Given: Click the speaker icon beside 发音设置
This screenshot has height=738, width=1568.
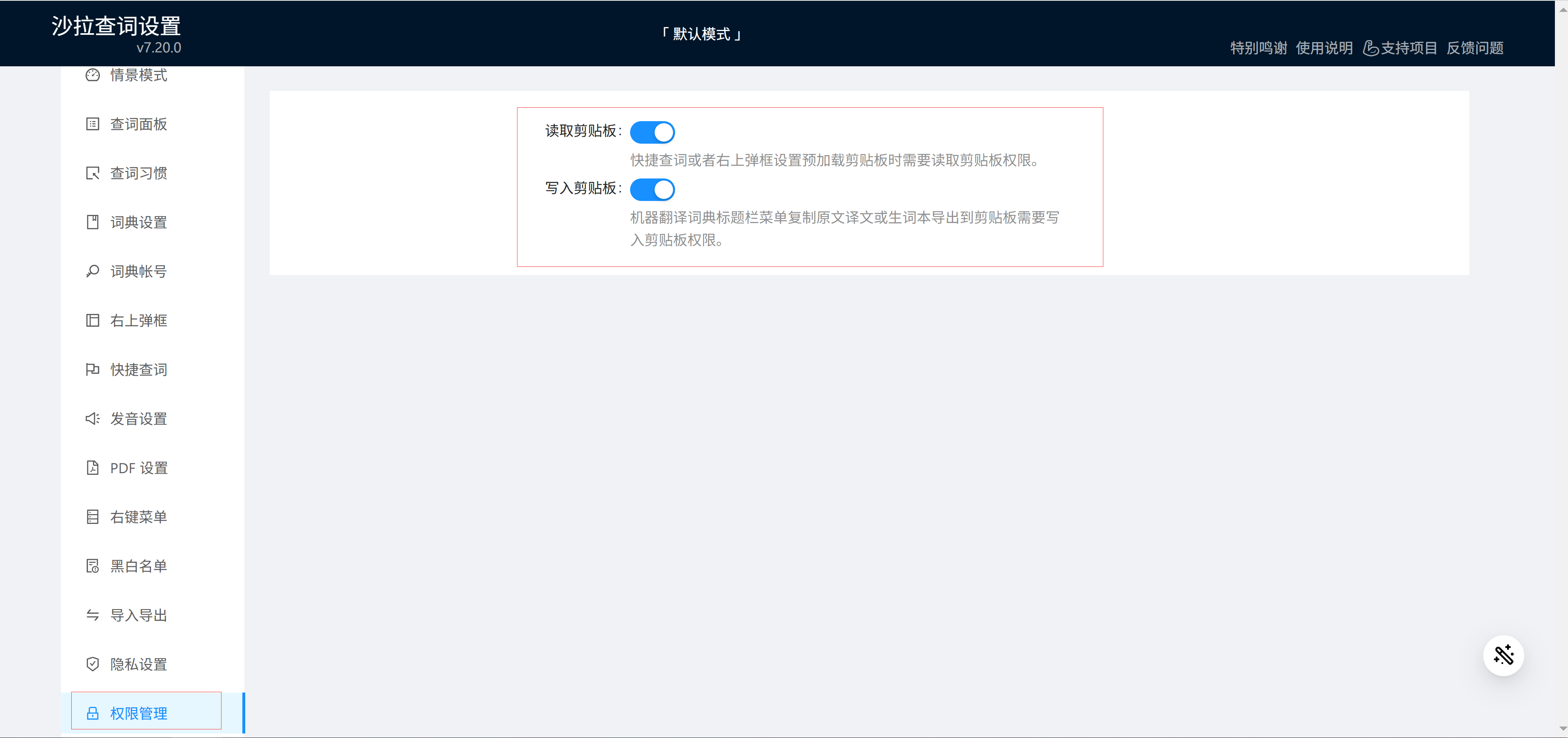Looking at the screenshot, I should tap(93, 419).
